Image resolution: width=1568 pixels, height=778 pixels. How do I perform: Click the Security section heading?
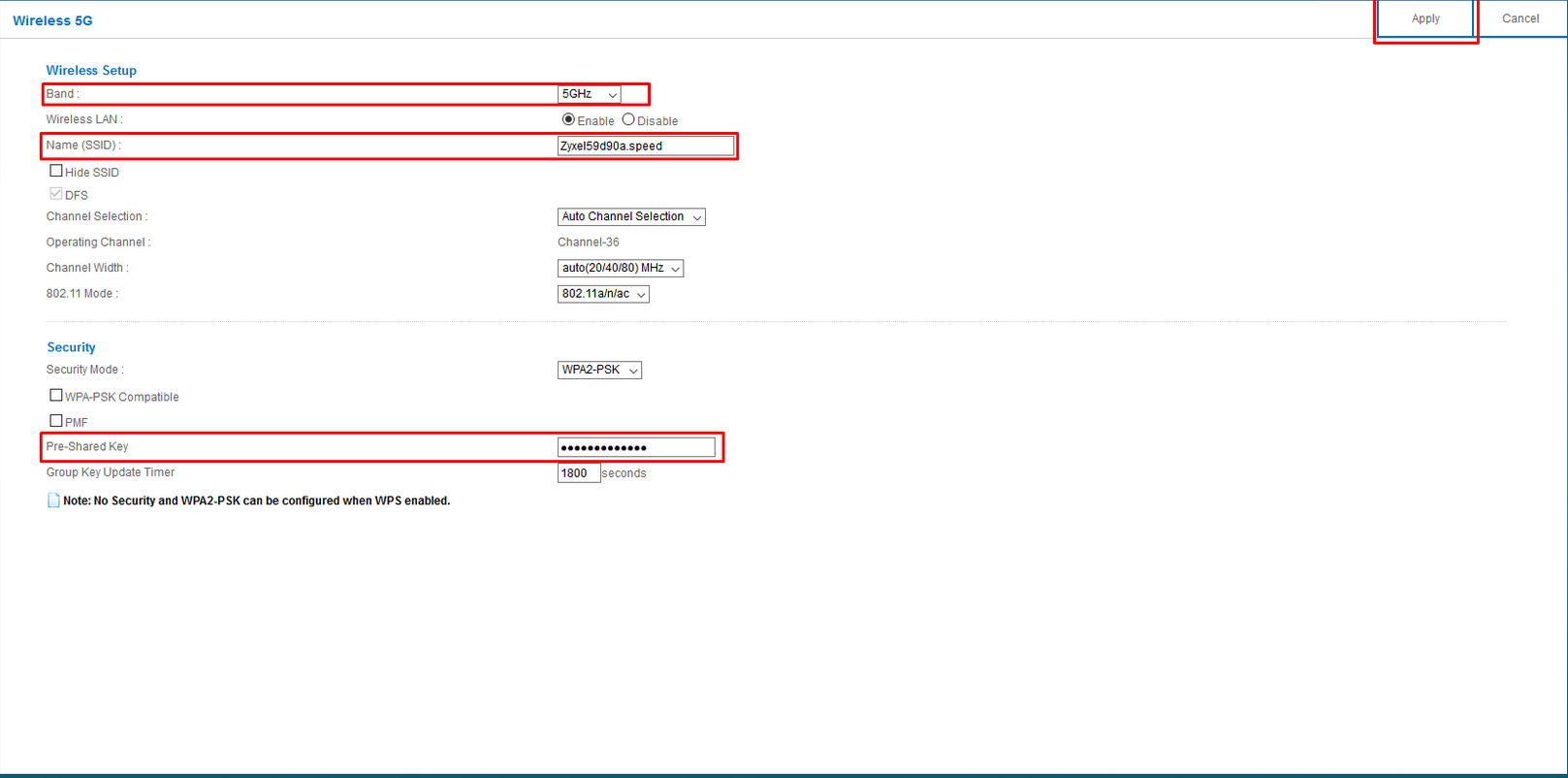(71, 347)
